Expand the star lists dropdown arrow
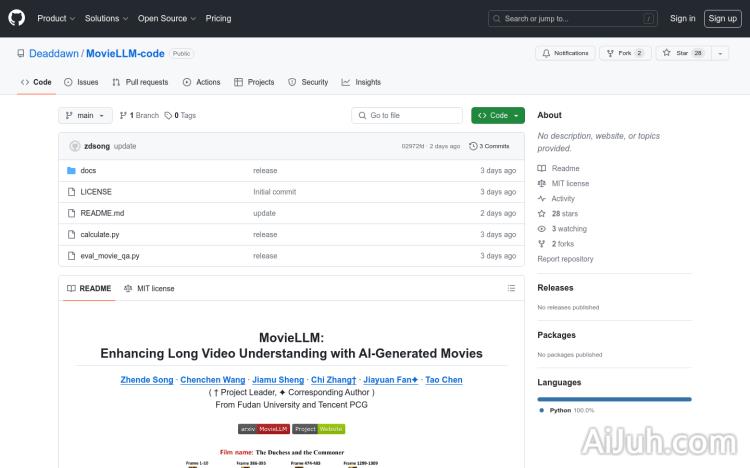 (x=721, y=53)
